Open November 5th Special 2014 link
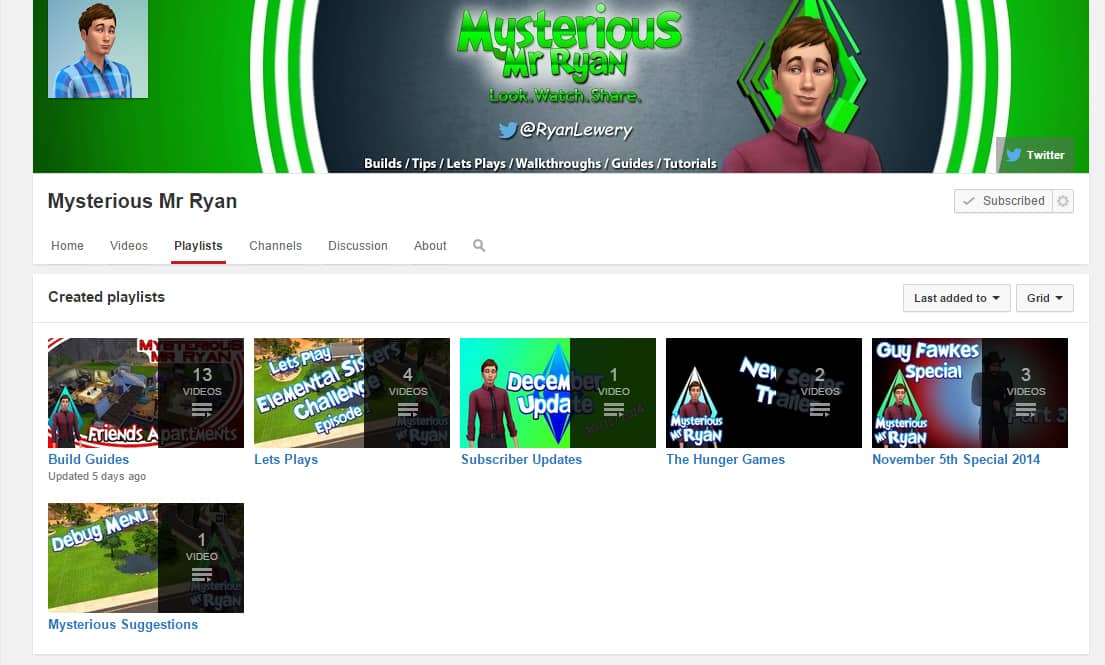 click(956, 460)
